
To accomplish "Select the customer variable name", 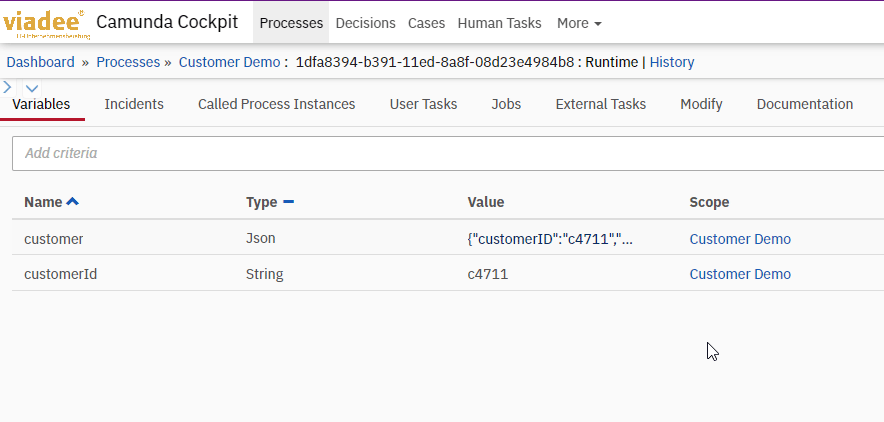I will 54,239.
